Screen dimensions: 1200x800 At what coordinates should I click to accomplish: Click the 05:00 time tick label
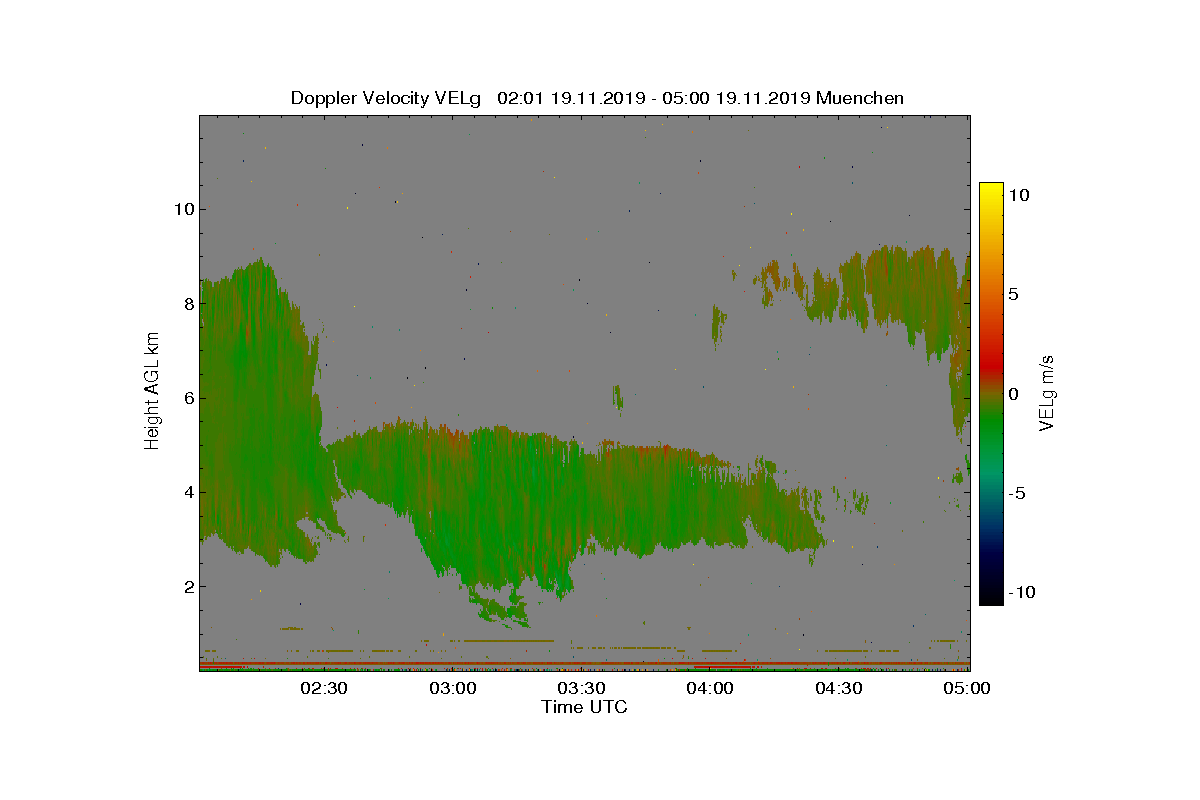[968, 689]
